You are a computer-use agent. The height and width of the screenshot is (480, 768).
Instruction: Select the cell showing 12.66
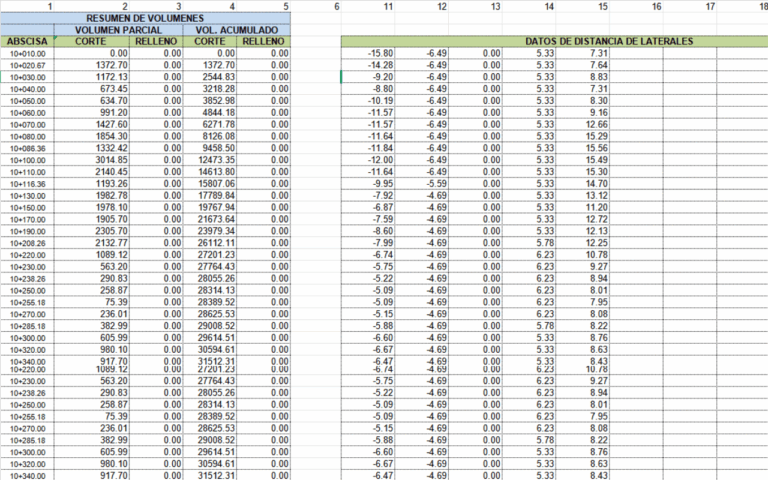(582, 124)
